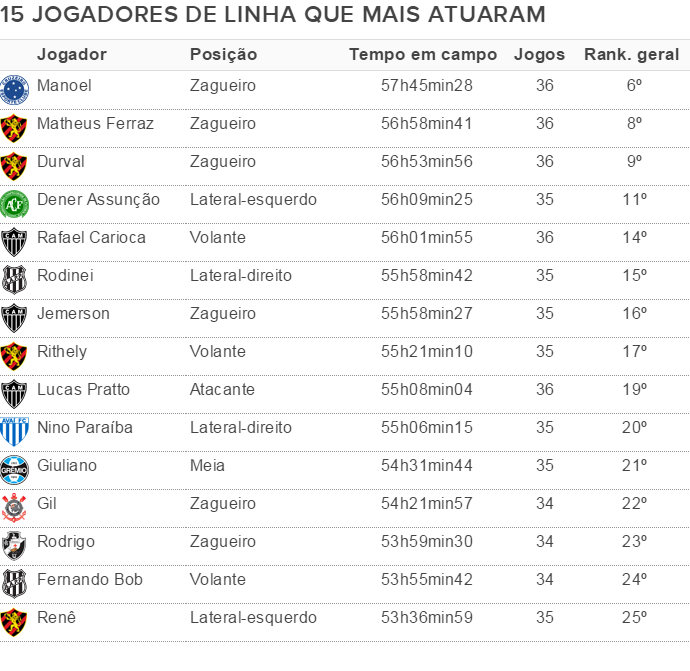Click the Ponte Preta crest beside Rodinei

[14, 277]
